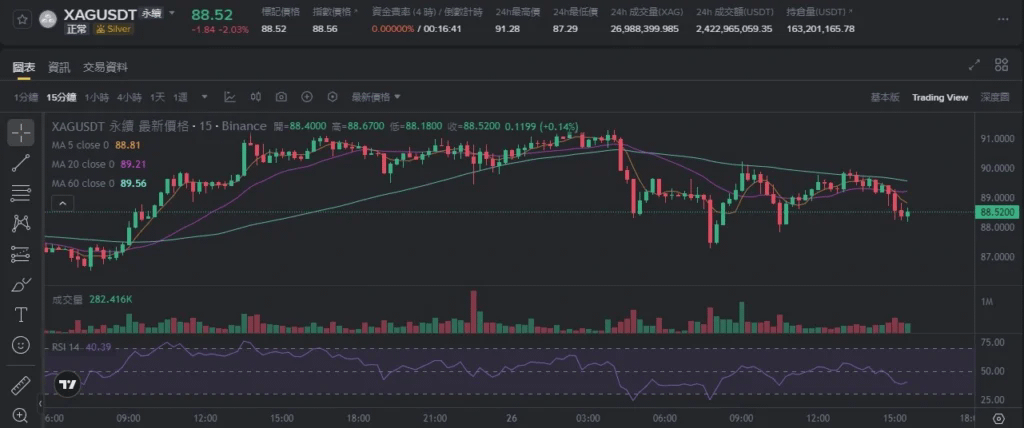Select the 1天 timeframe
Image resolution: width=1024 pixels, height=428 pixels.
tap(157, 97)
